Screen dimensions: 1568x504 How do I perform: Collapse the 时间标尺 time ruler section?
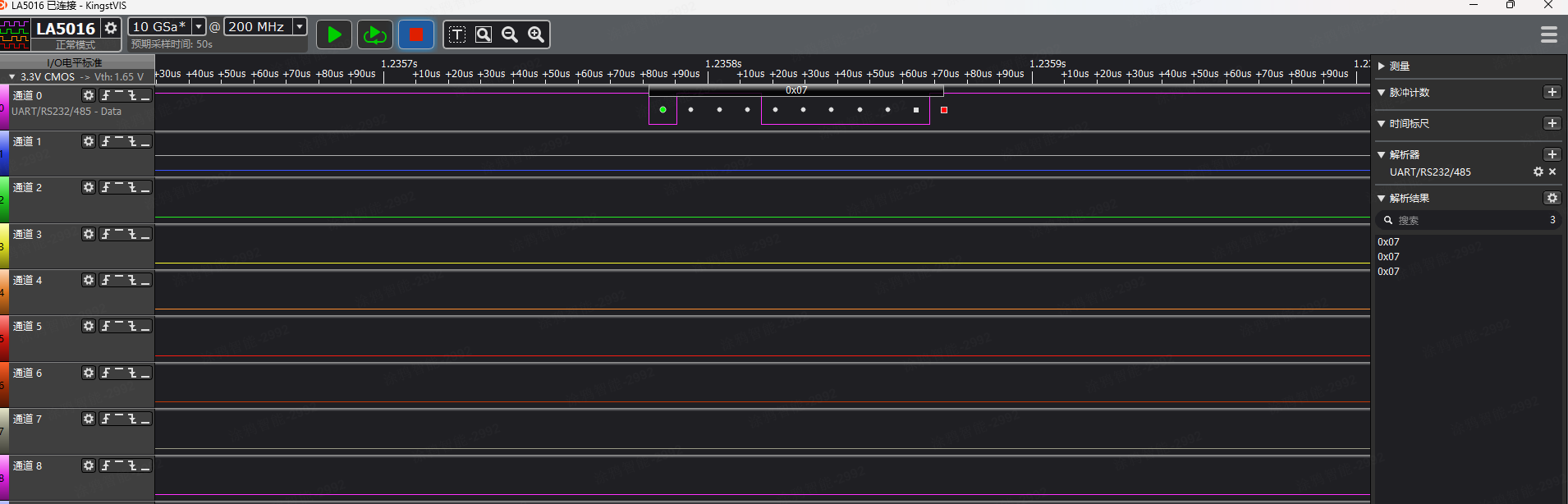(1382, 123)
